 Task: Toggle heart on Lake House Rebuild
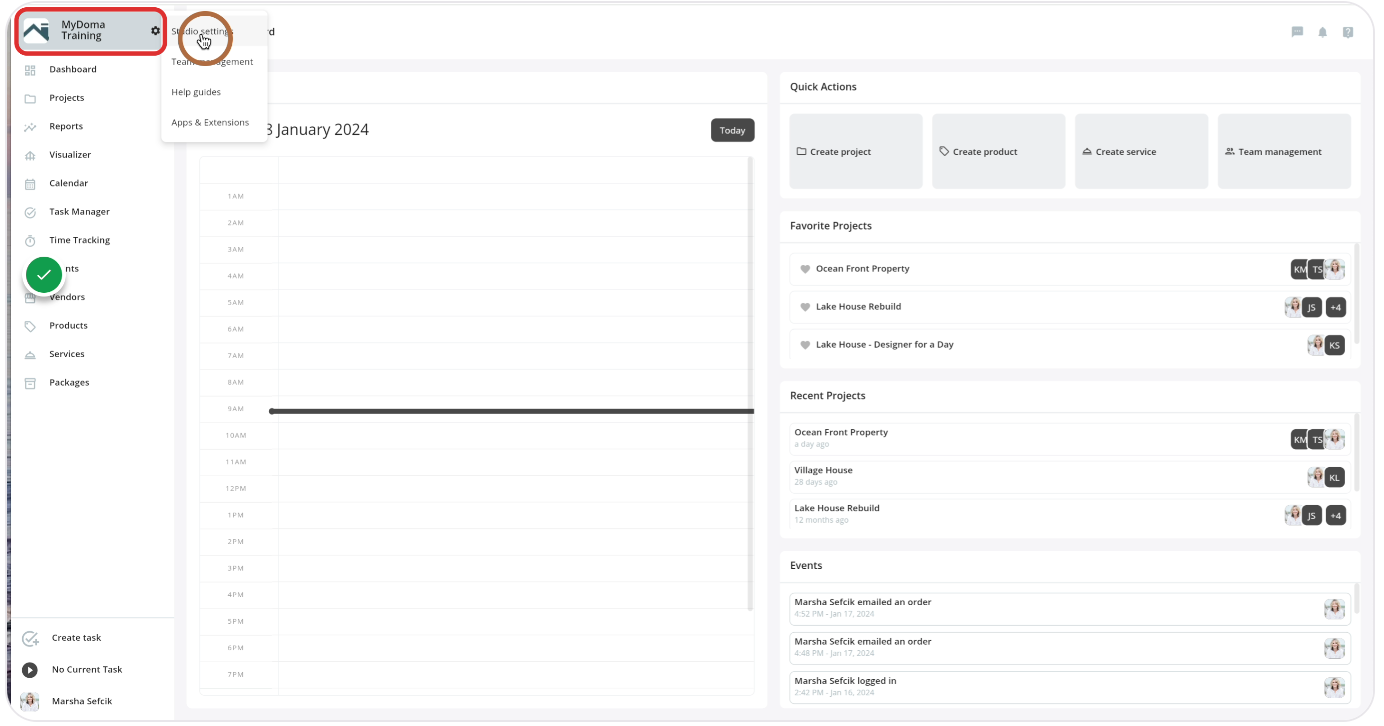pyautogui.click(x=805, y=307)
